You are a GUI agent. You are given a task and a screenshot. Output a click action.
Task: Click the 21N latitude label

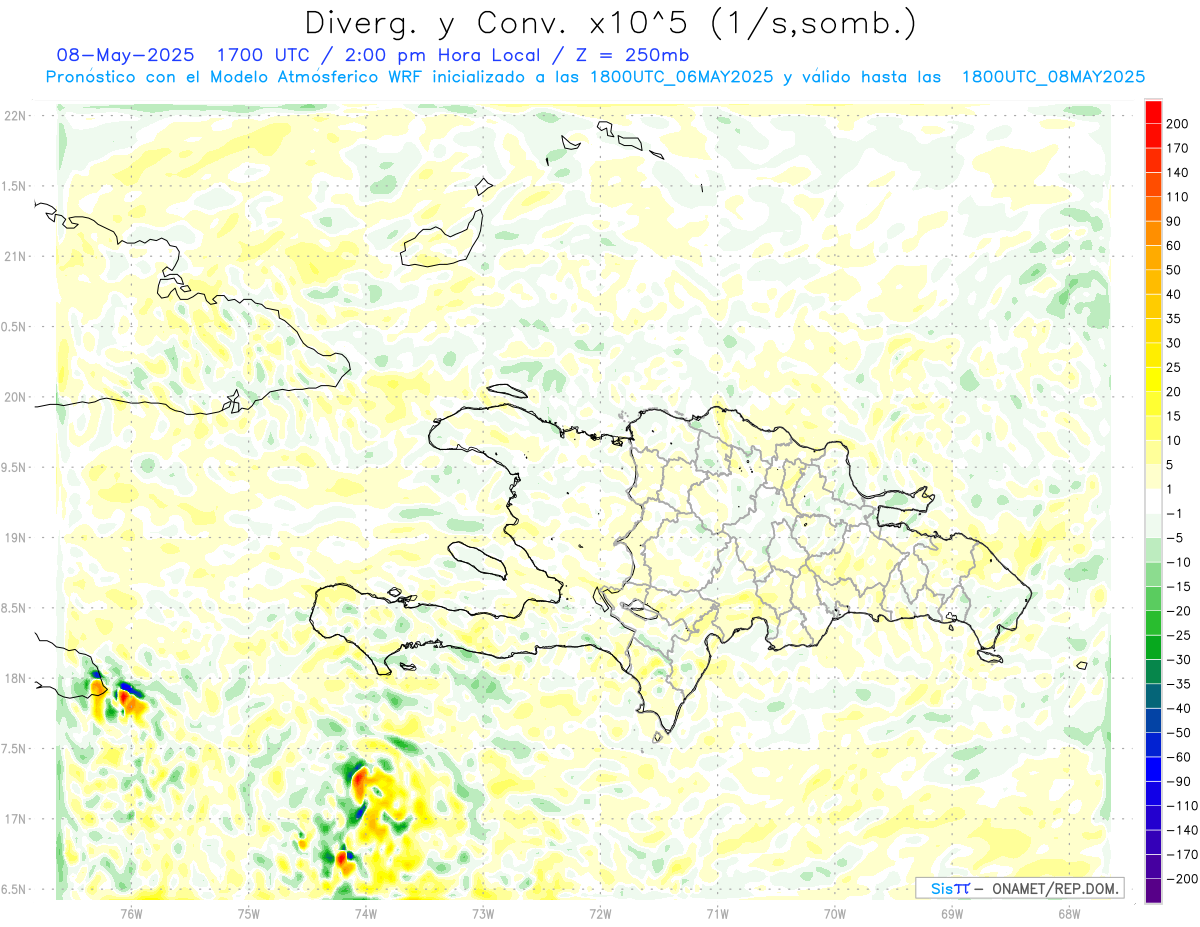pos(15,256)
